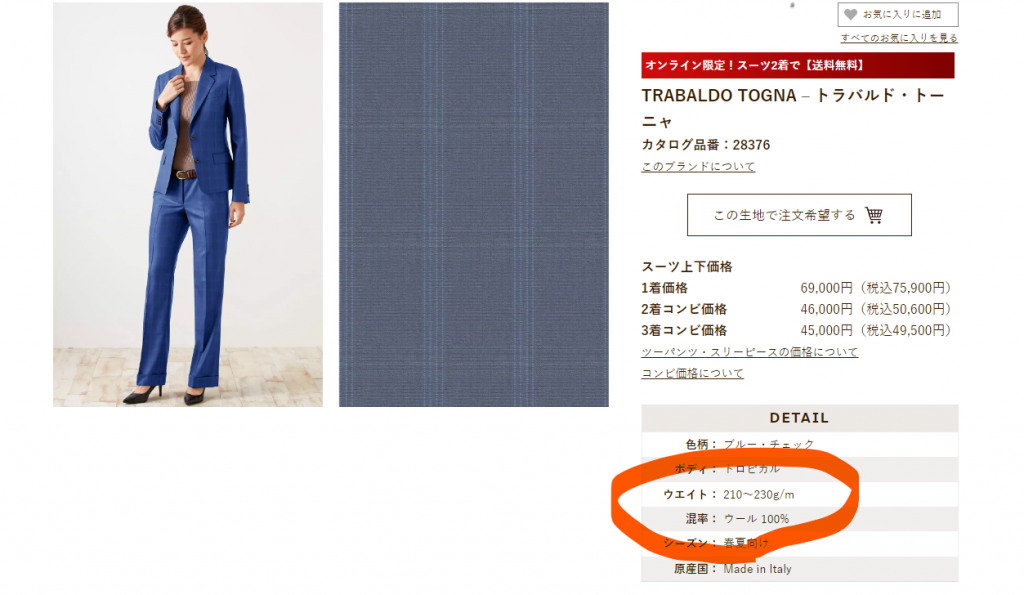Click the ウエイト 210〜230g/m detail row

point(799,494)
